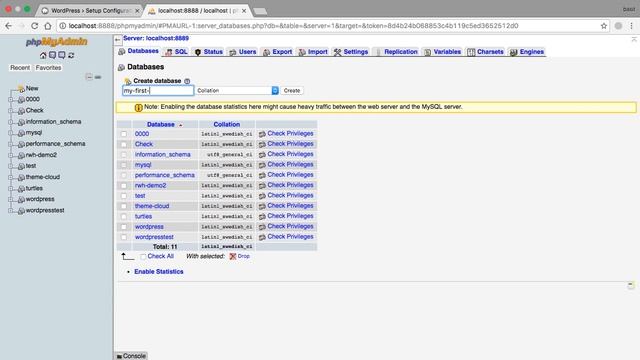Open the Recent tab in navigation

tap(20, 68)
